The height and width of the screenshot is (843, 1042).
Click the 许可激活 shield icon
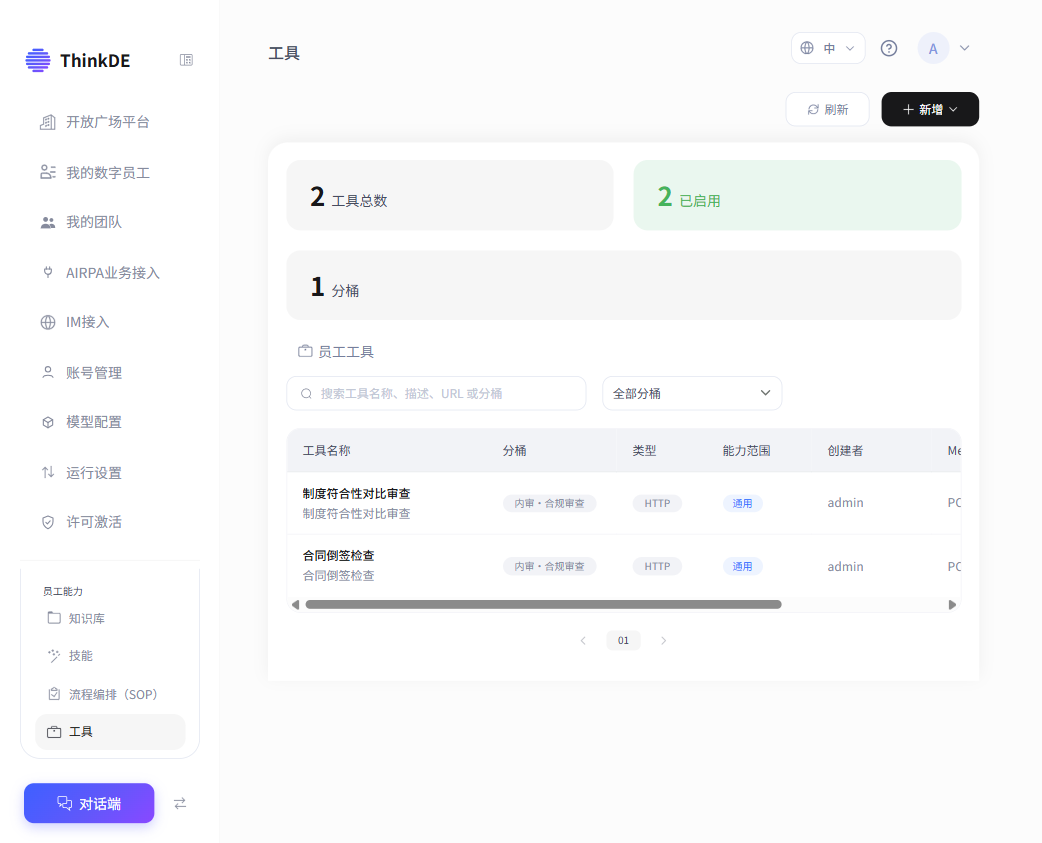(x=48, y=522)
